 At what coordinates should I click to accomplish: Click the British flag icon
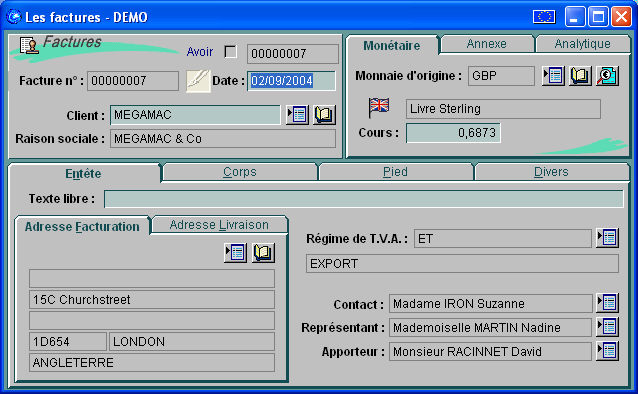[379, 107]
